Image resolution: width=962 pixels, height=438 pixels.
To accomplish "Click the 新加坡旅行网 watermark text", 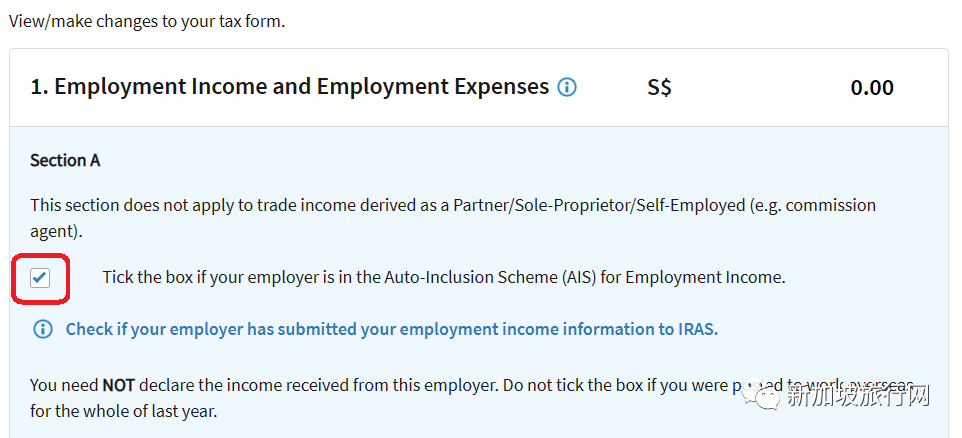I will pos(858,396).
